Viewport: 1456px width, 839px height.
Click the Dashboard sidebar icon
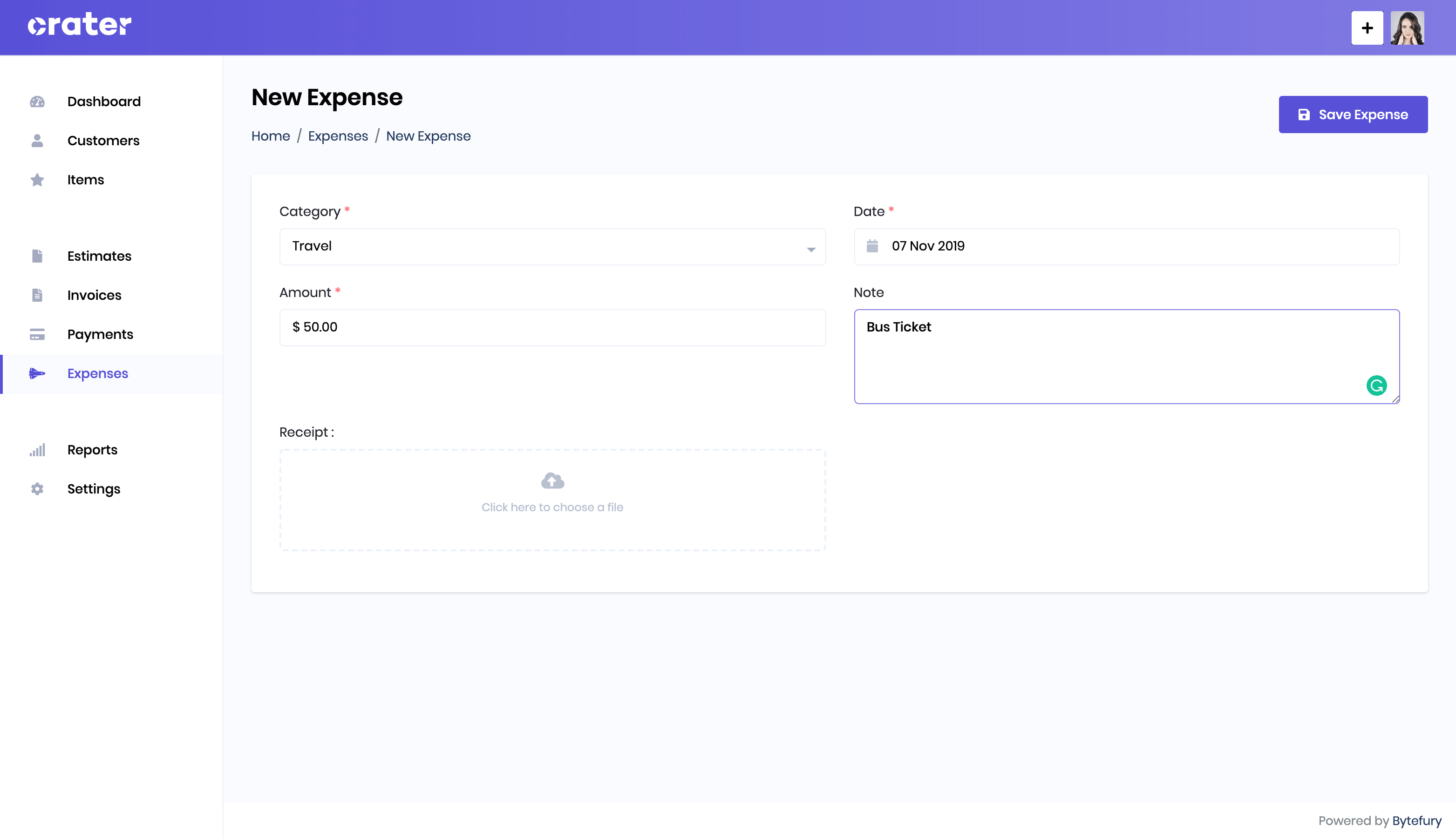click(37, 101)
